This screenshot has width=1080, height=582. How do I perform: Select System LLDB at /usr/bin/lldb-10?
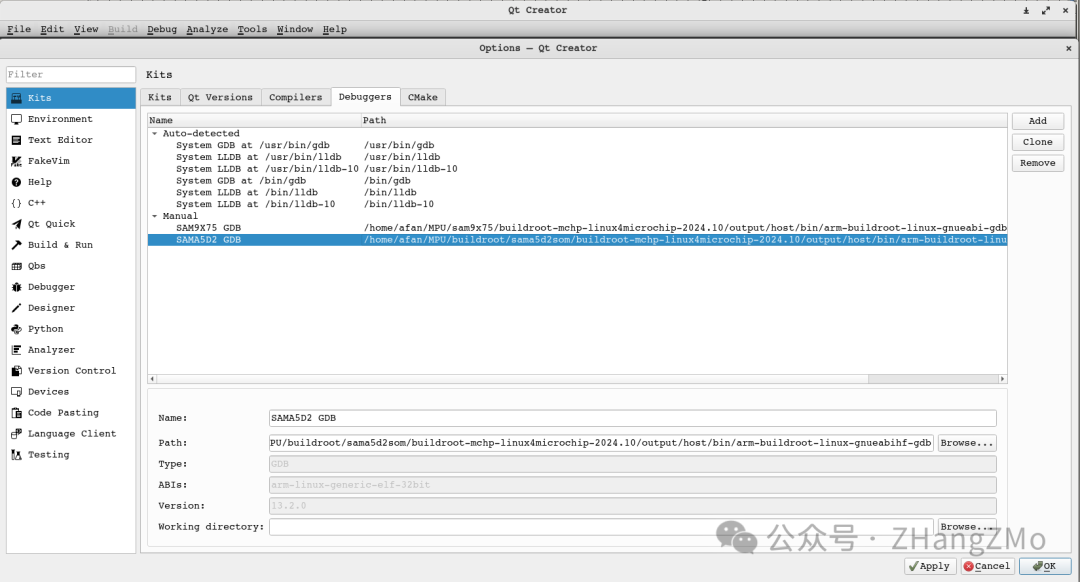click(577, 169)
